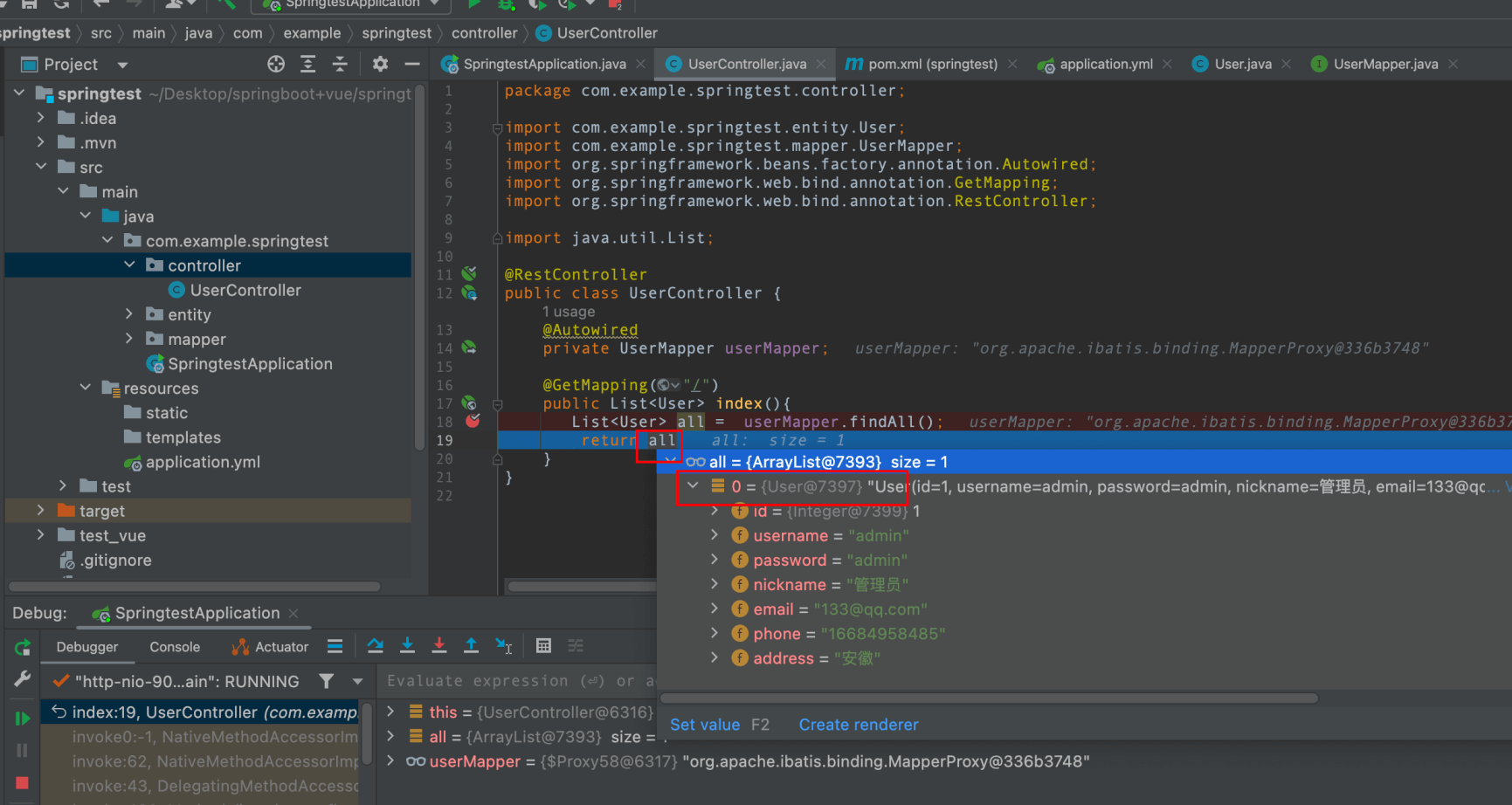
Task: Expand the userMapper variable in Variables
Action: [391, 760]
